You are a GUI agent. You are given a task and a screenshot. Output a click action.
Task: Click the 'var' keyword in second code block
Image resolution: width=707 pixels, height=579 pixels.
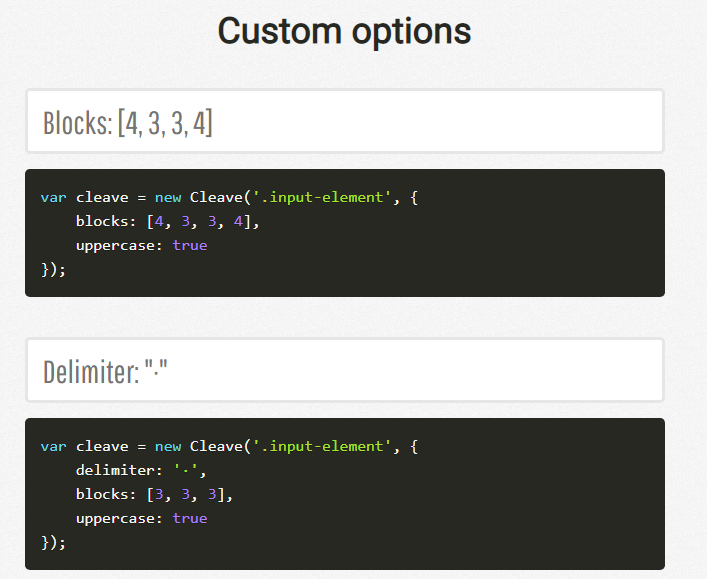tap(53, 446)
